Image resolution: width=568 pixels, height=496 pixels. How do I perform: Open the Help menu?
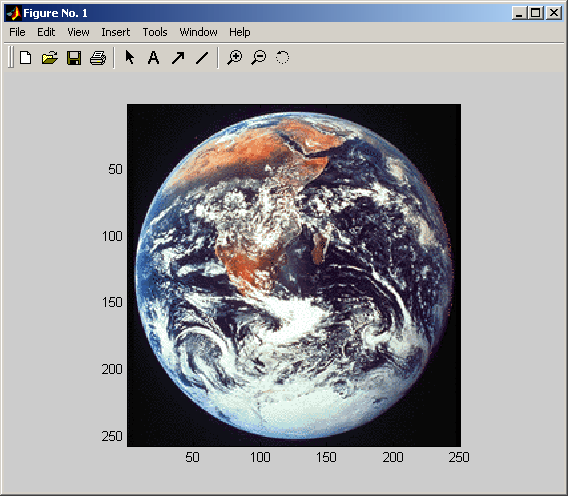pos(239,32)
